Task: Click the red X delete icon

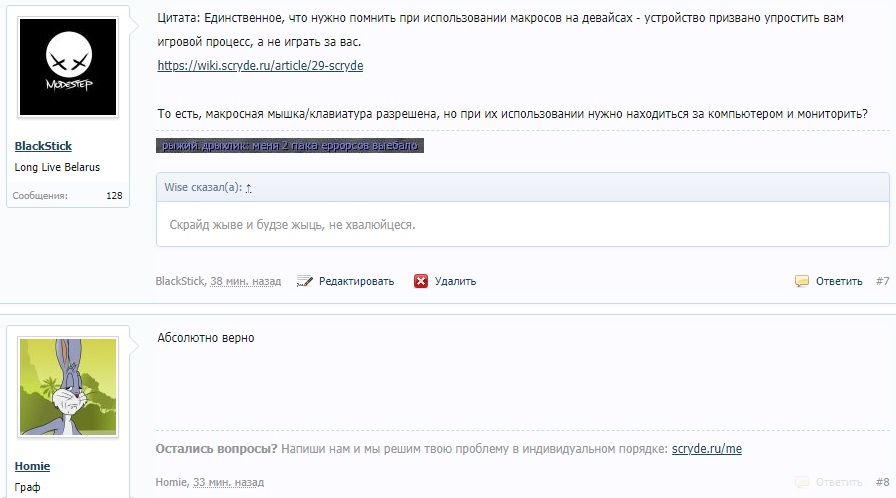Action: (x=421, y=281)
